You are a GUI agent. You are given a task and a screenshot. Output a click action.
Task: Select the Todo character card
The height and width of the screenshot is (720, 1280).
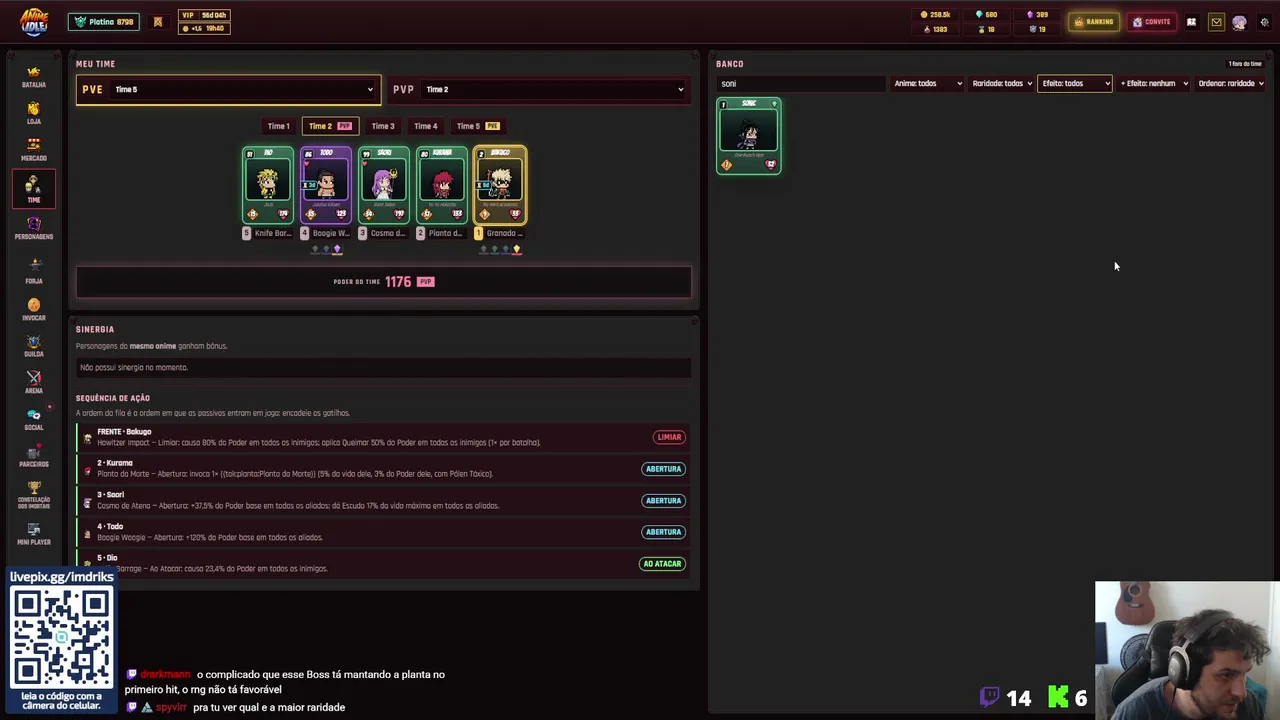click(x=326, y=185)
